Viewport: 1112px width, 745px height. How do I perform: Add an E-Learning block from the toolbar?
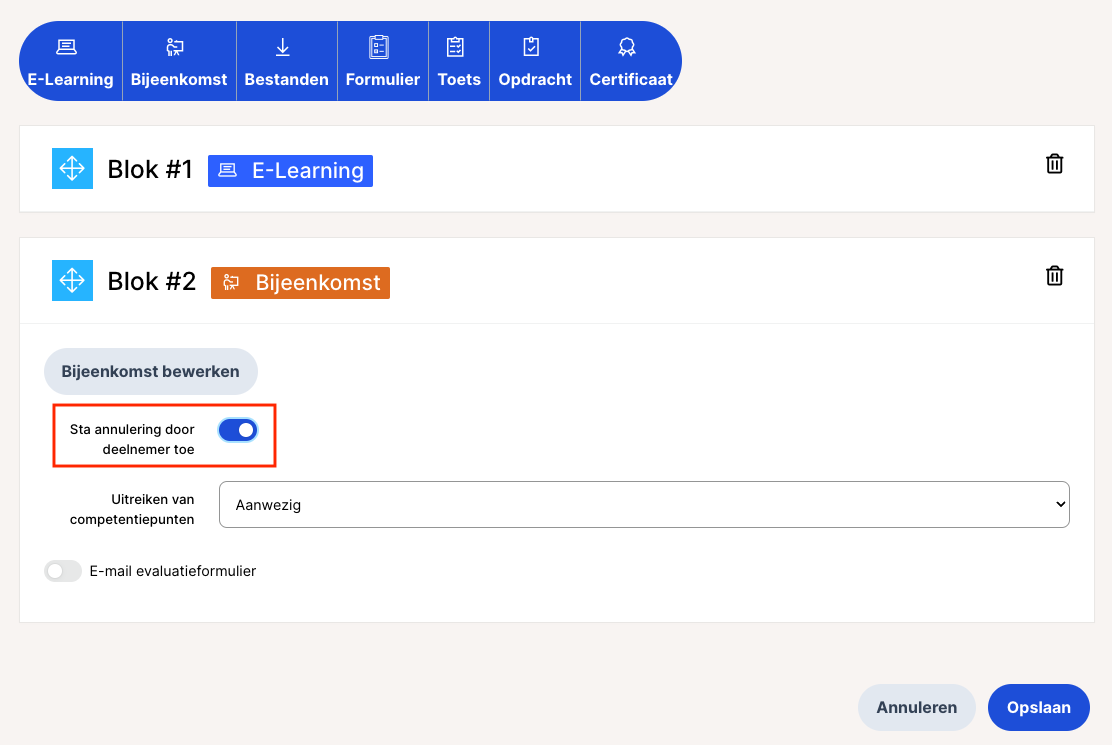(70, 62)
